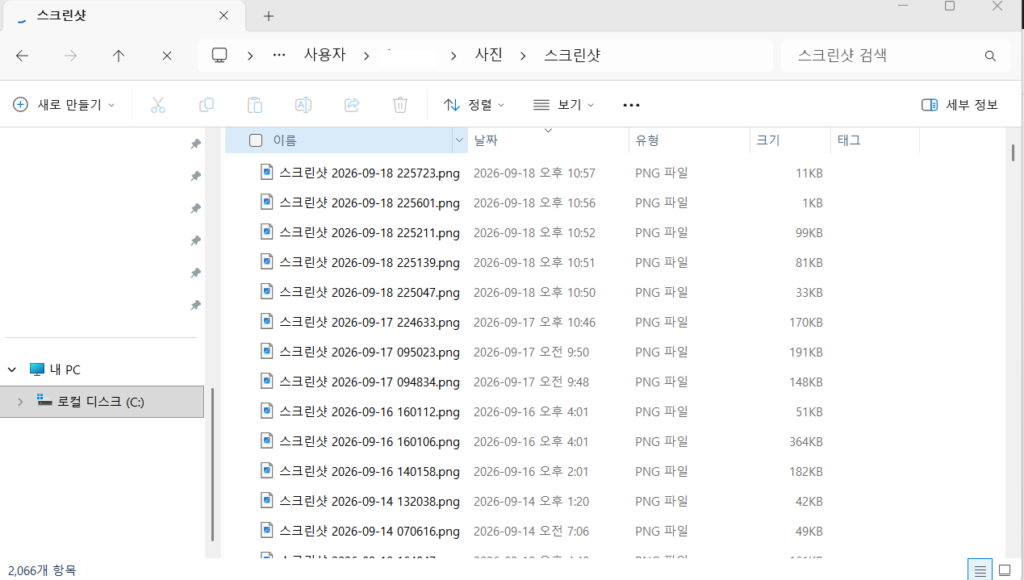Click the search magnifier icon
Image resolution: width=1024 pixels, height=580 pixels.
(x=990, y=56)
